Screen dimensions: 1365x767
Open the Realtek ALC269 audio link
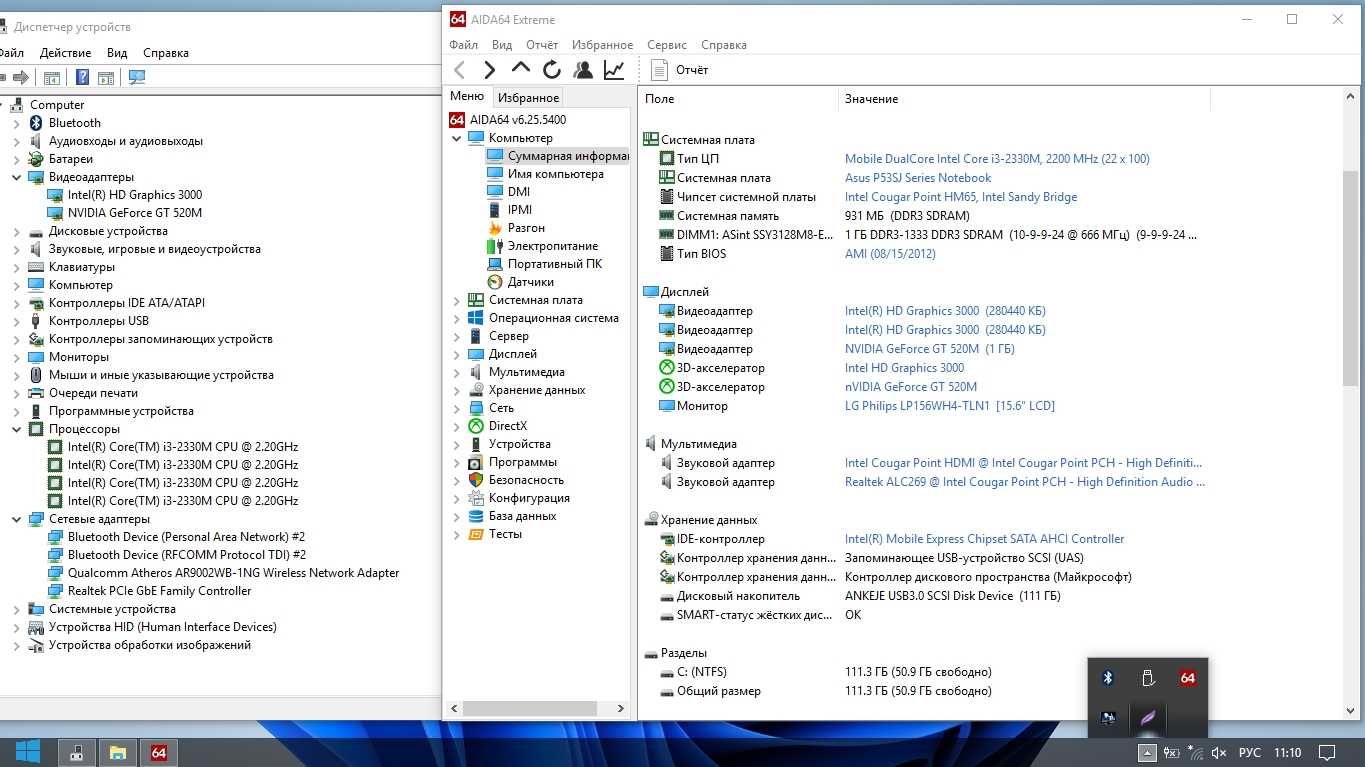[x=1025, y=482]
